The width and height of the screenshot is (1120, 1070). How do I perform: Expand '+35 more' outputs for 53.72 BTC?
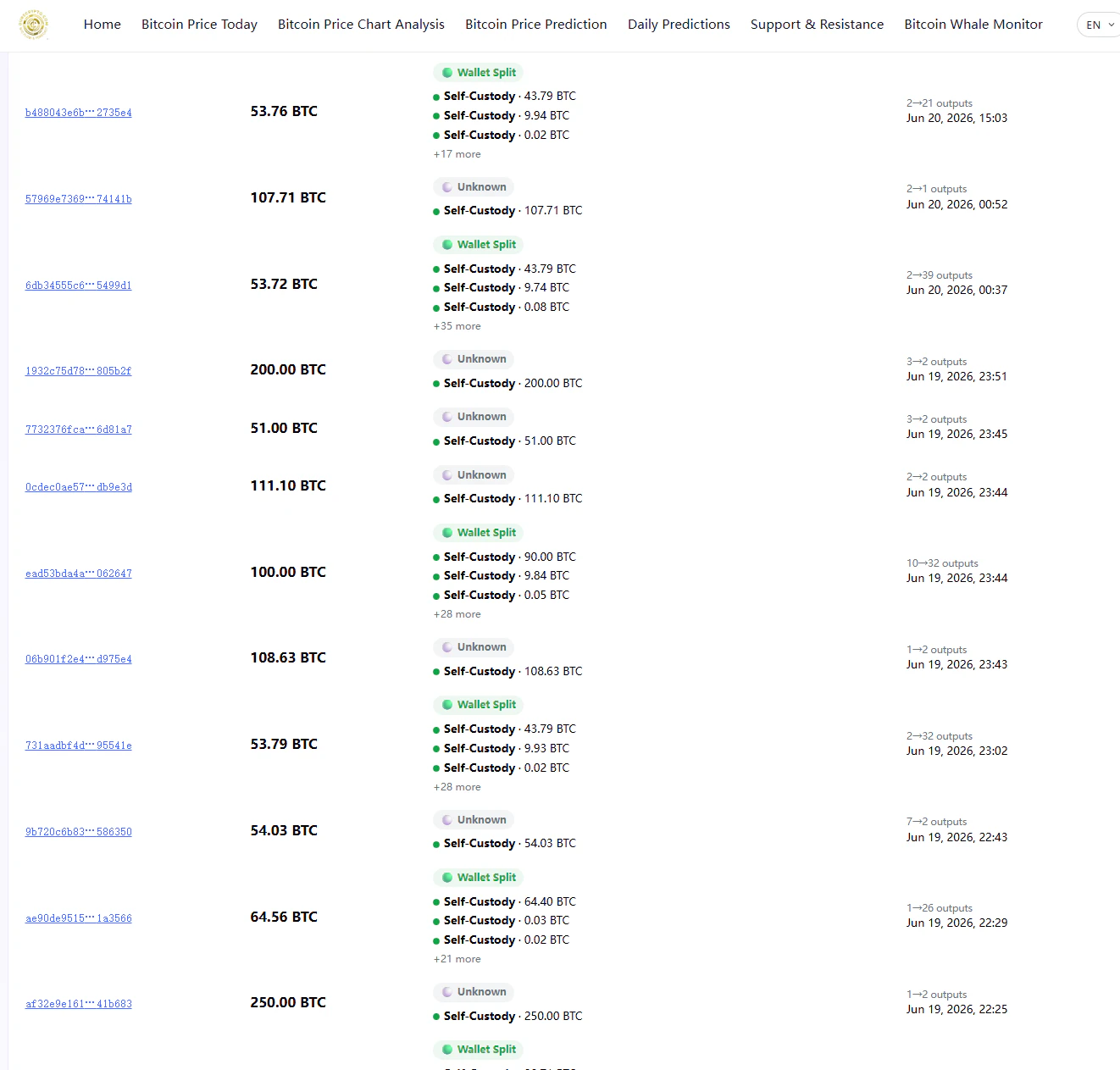(457, 326)
